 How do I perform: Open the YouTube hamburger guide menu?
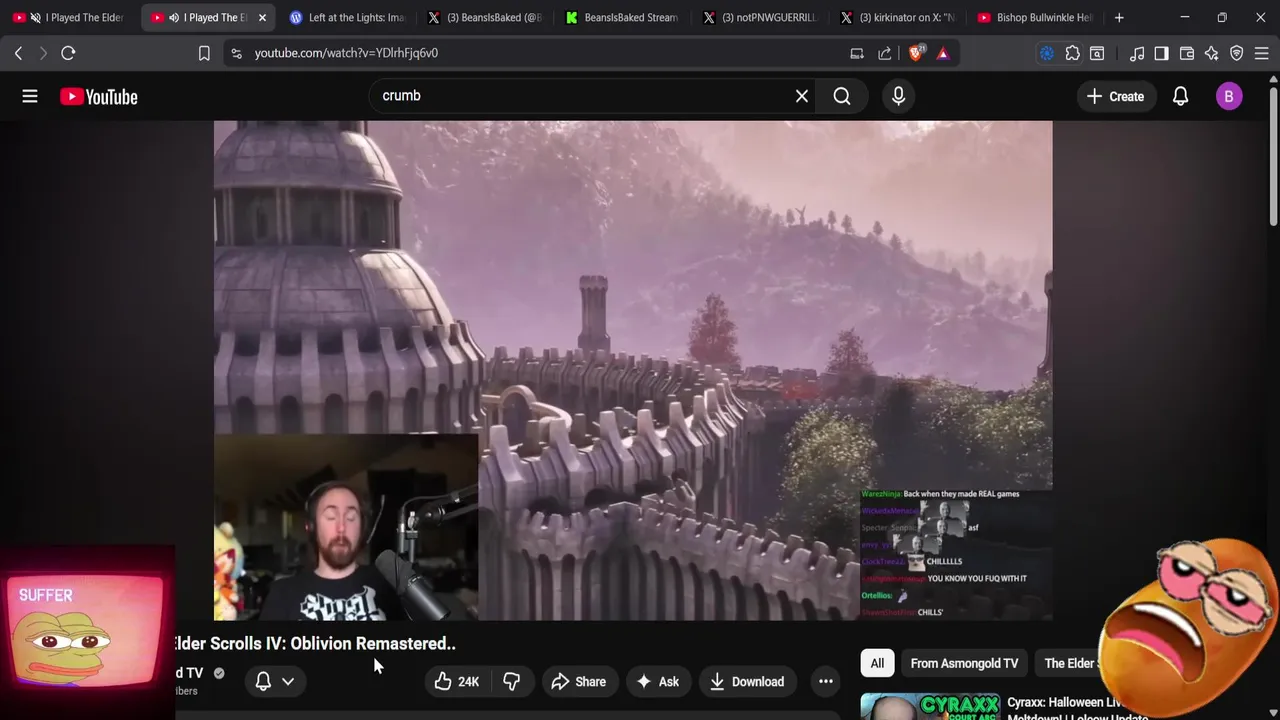[x=30, y=96]
